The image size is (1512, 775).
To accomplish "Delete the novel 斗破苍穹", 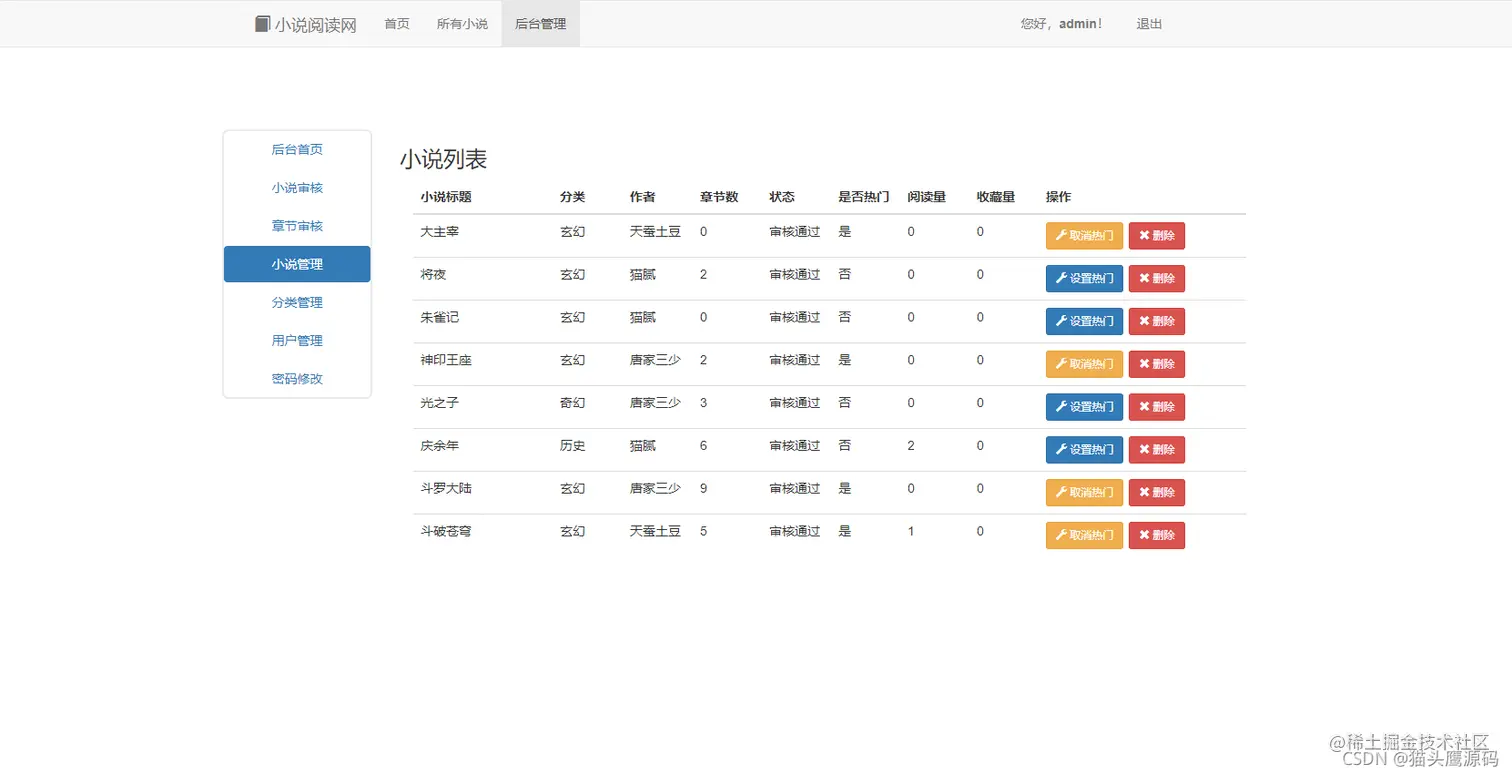I will (x=1156, y=535).
